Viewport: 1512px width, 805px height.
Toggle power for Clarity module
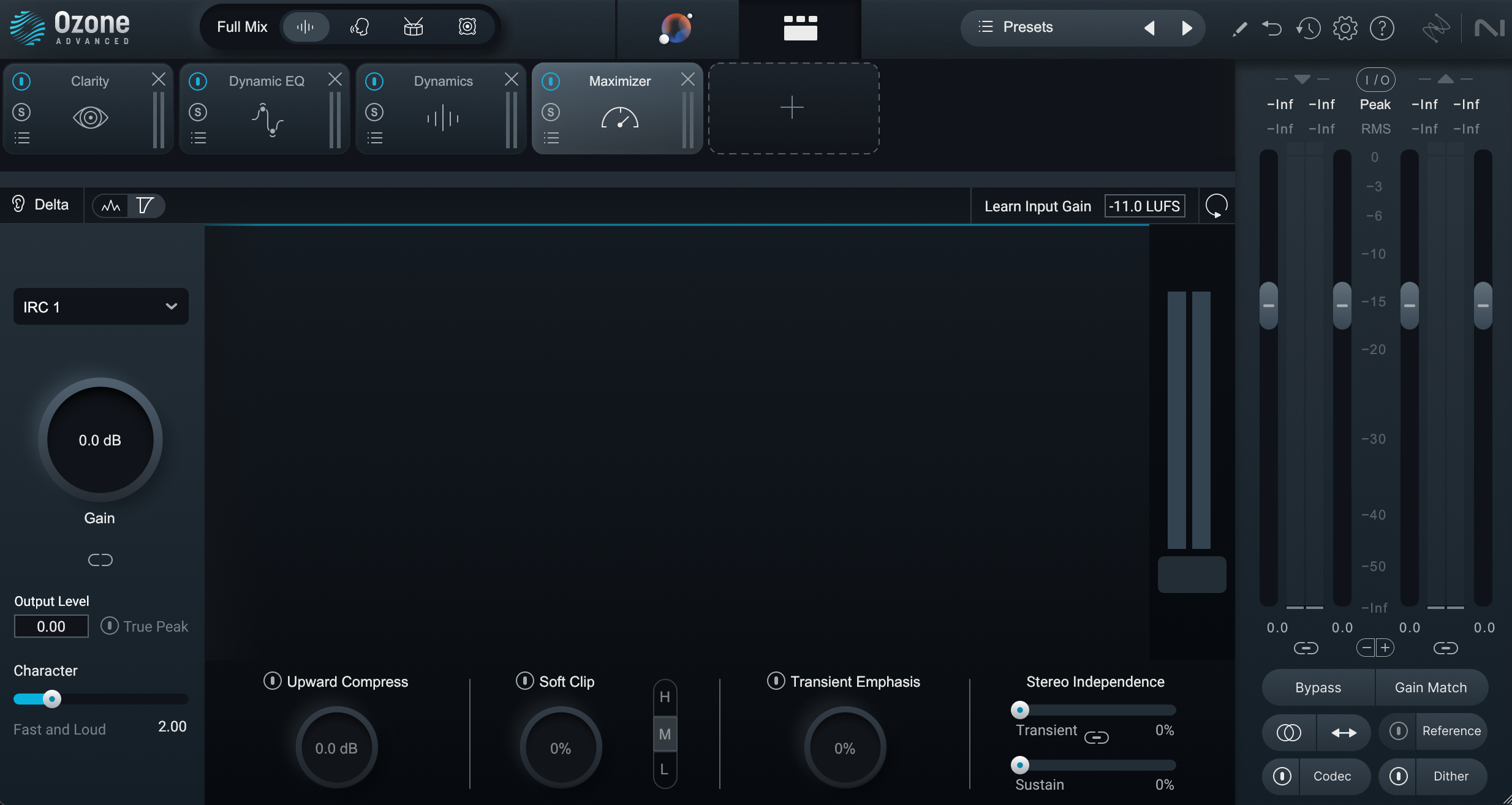[21, 81]
